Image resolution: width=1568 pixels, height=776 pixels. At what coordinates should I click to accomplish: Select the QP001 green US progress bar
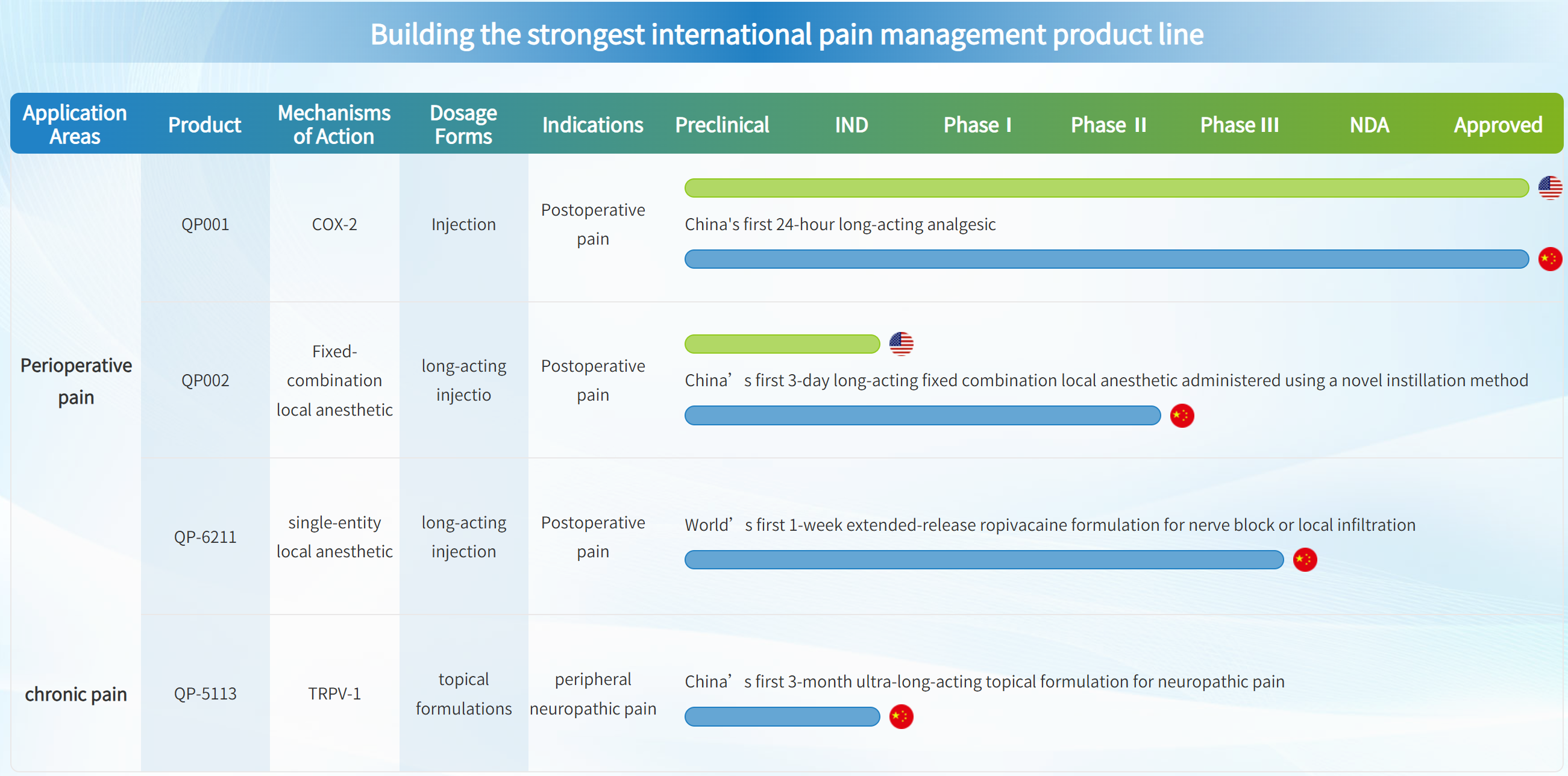tap(1106, 188)
